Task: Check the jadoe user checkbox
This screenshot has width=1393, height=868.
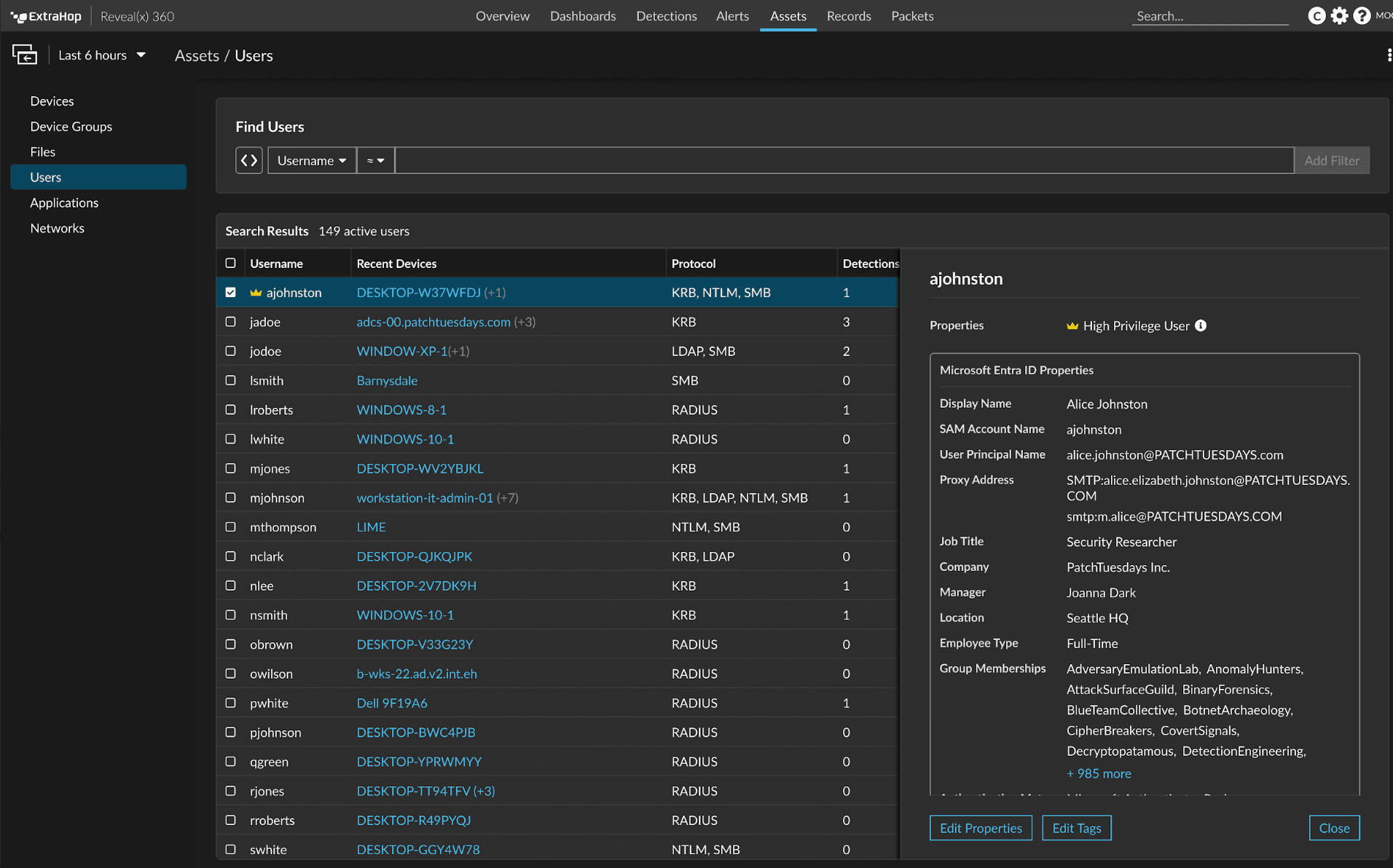Action: (x=231, y=322)
